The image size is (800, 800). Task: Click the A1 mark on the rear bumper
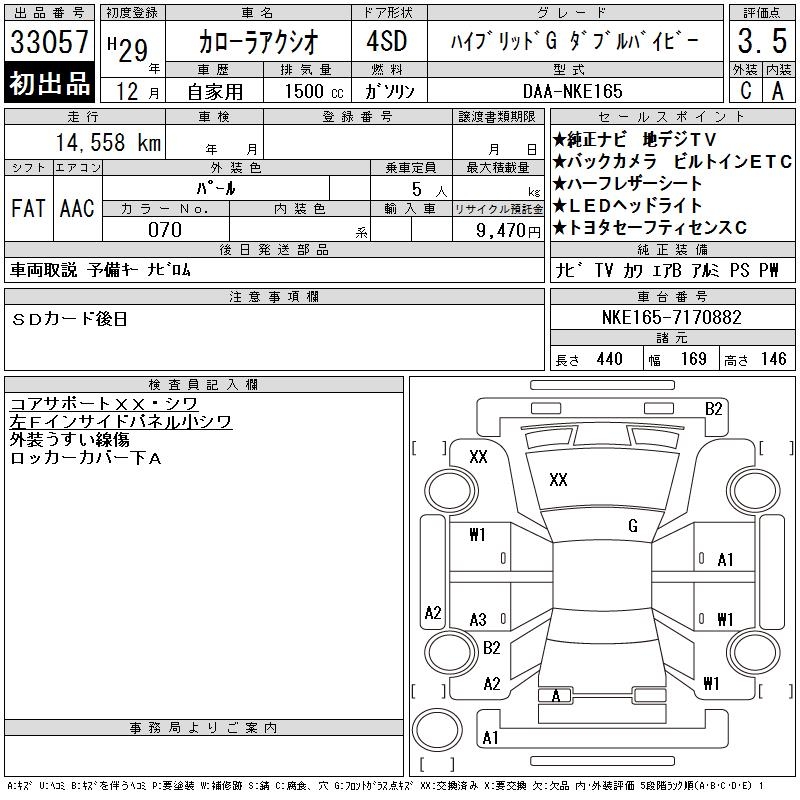pyautogui.click(x=490, y=737)
